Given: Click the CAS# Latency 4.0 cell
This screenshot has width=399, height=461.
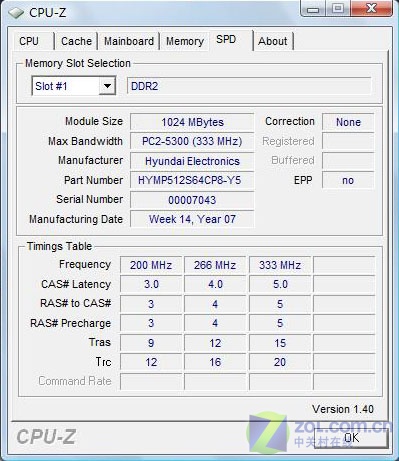Looking at the screenshot, I should [215, 284].
